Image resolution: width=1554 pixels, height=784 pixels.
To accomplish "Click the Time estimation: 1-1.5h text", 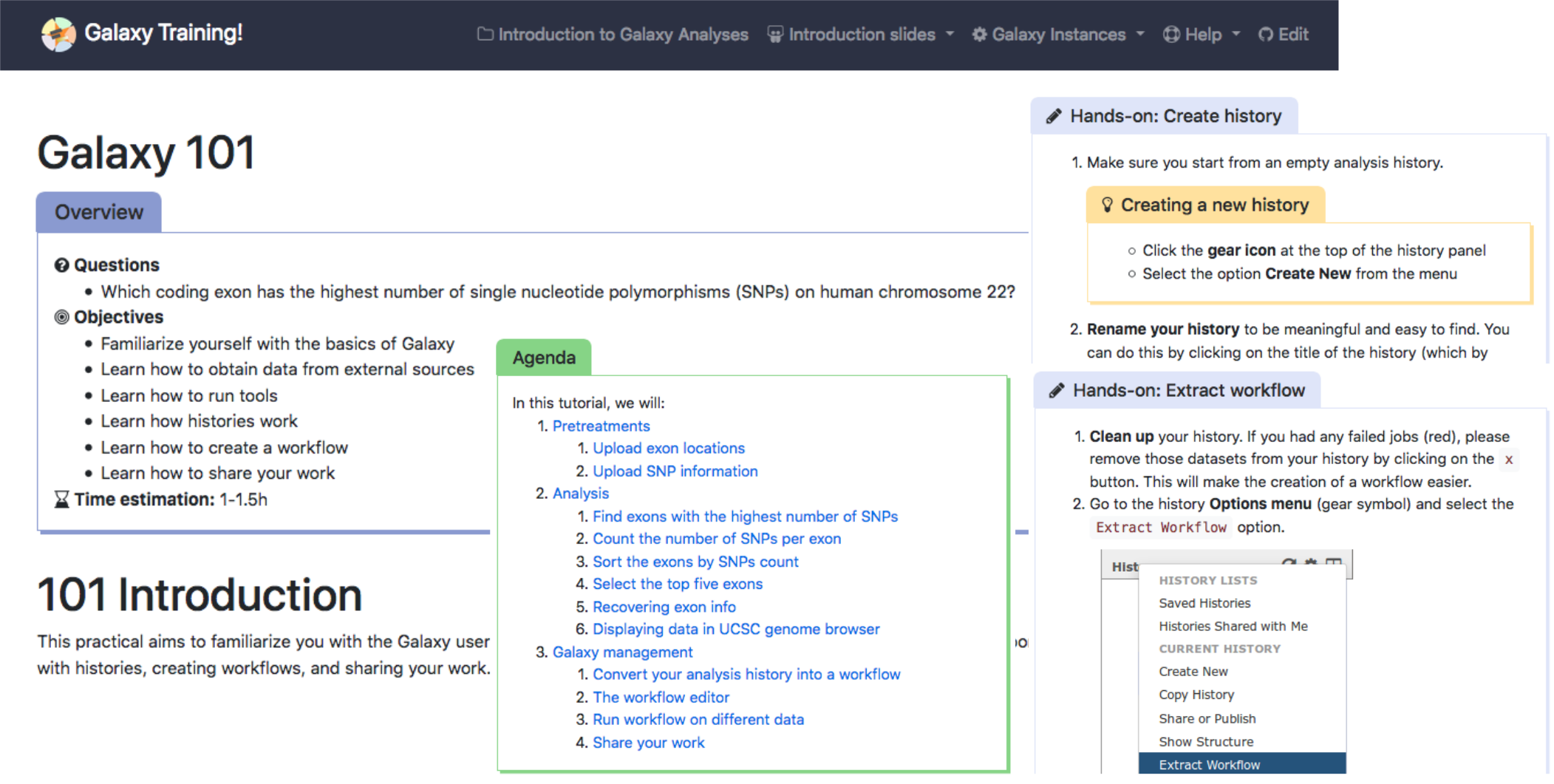I will point(171,500).
